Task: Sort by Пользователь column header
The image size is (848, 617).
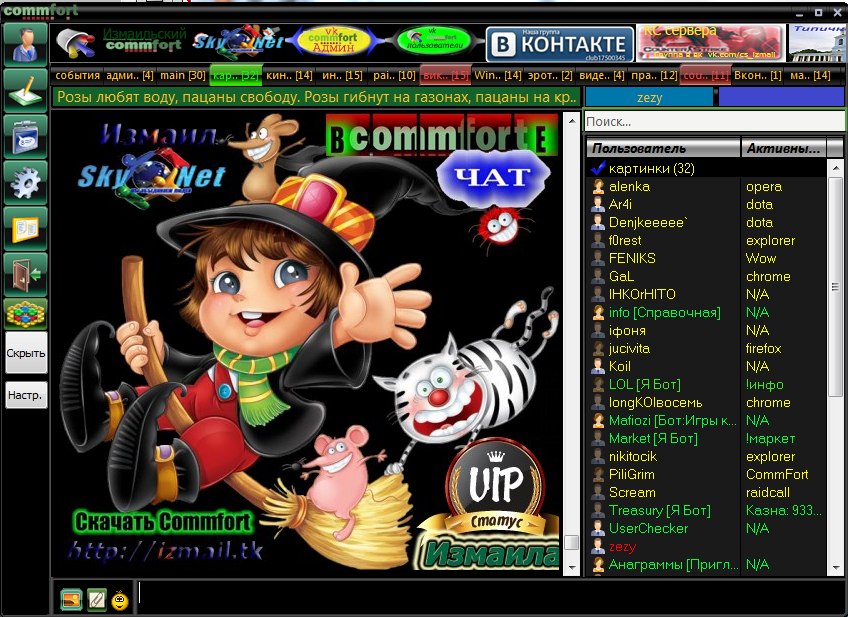Action: tap(663, 148)
